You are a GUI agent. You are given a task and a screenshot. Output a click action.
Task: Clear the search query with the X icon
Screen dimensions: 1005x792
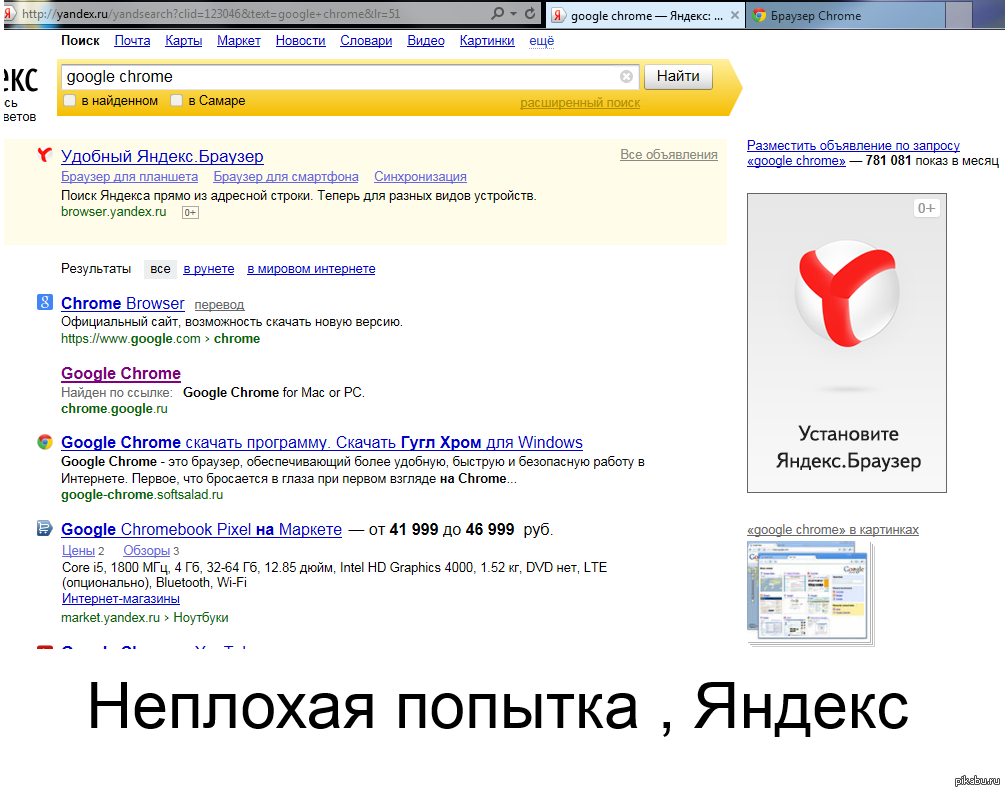pyautogui.click(x=626, y=77)
